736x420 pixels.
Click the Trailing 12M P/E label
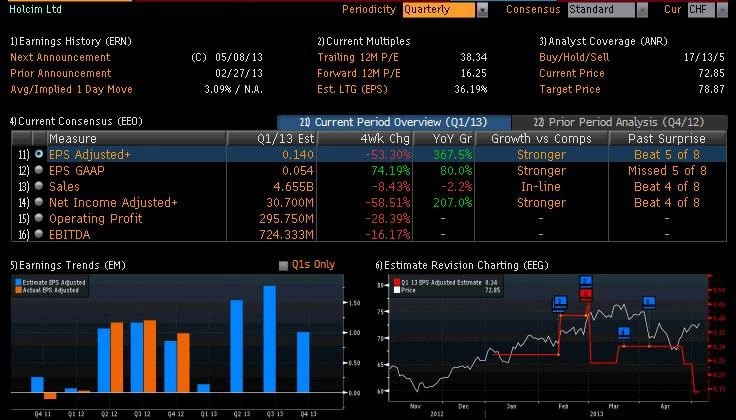pyautogui.click(x=359, y=57)
